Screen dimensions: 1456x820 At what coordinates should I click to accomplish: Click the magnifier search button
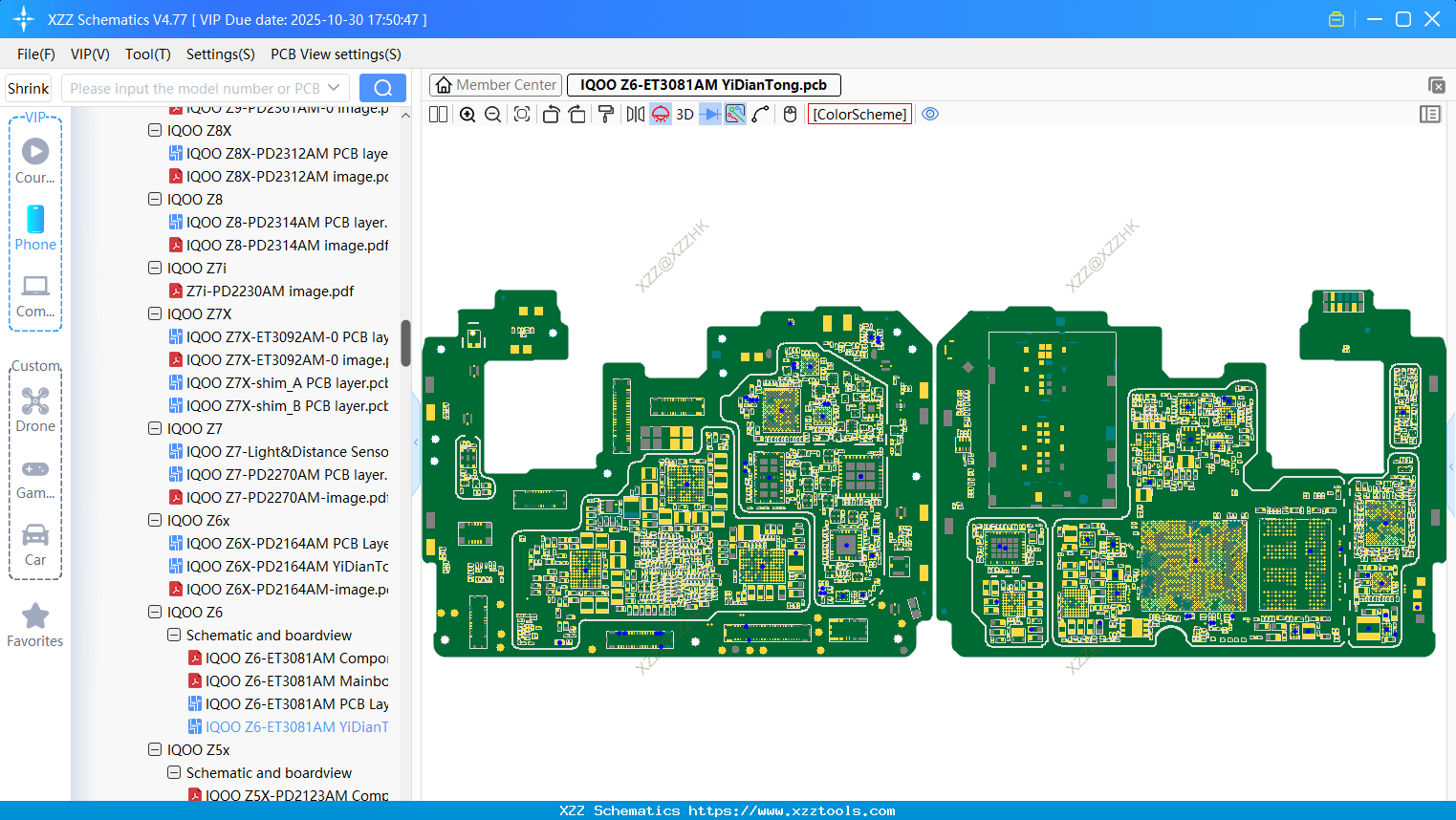[x=382, y=88]
